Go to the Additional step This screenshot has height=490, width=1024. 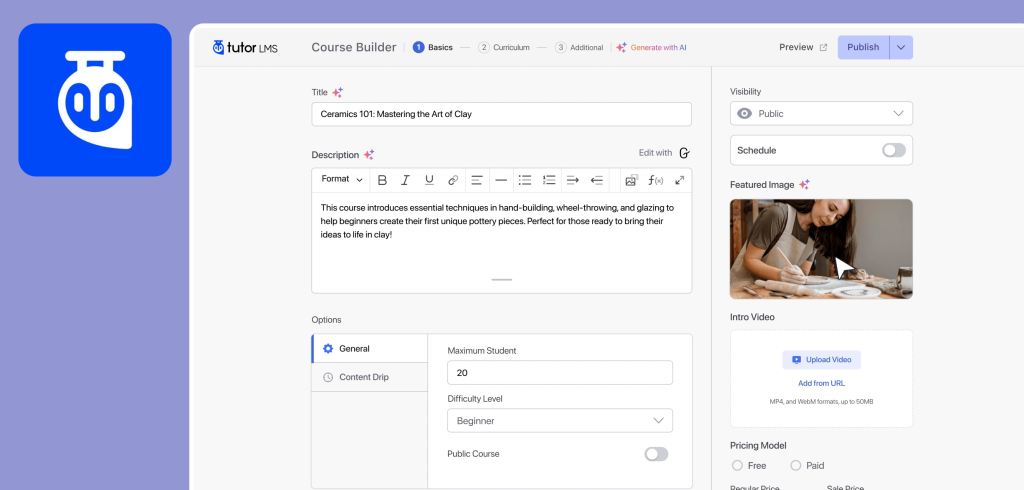coord(579,48)
